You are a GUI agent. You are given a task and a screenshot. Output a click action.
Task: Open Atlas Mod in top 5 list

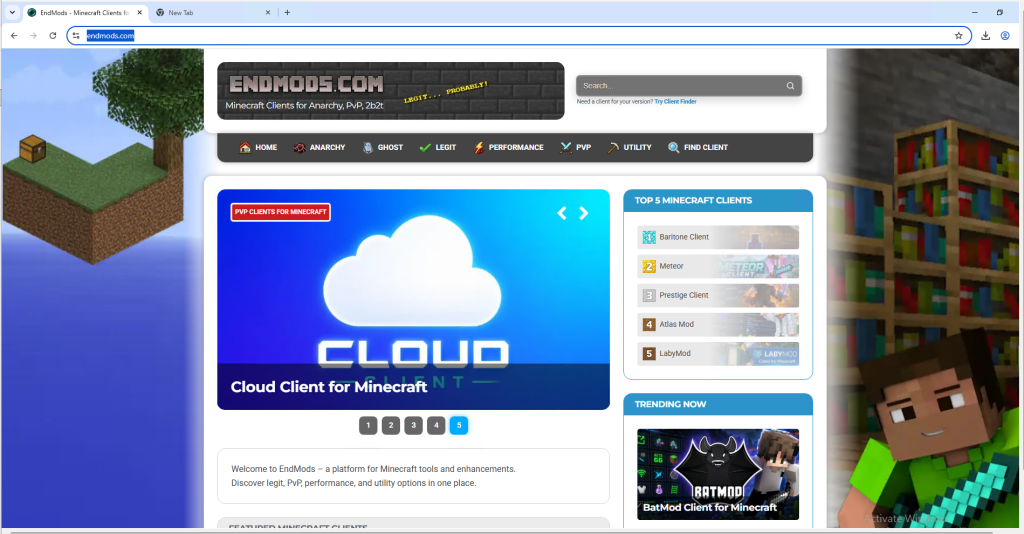tap(718, 324)
